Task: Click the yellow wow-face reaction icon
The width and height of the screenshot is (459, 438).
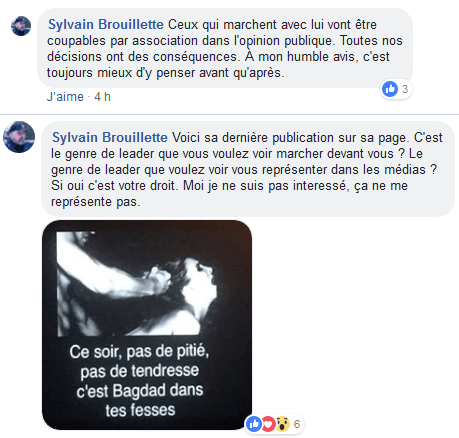Action: point(283,424)
